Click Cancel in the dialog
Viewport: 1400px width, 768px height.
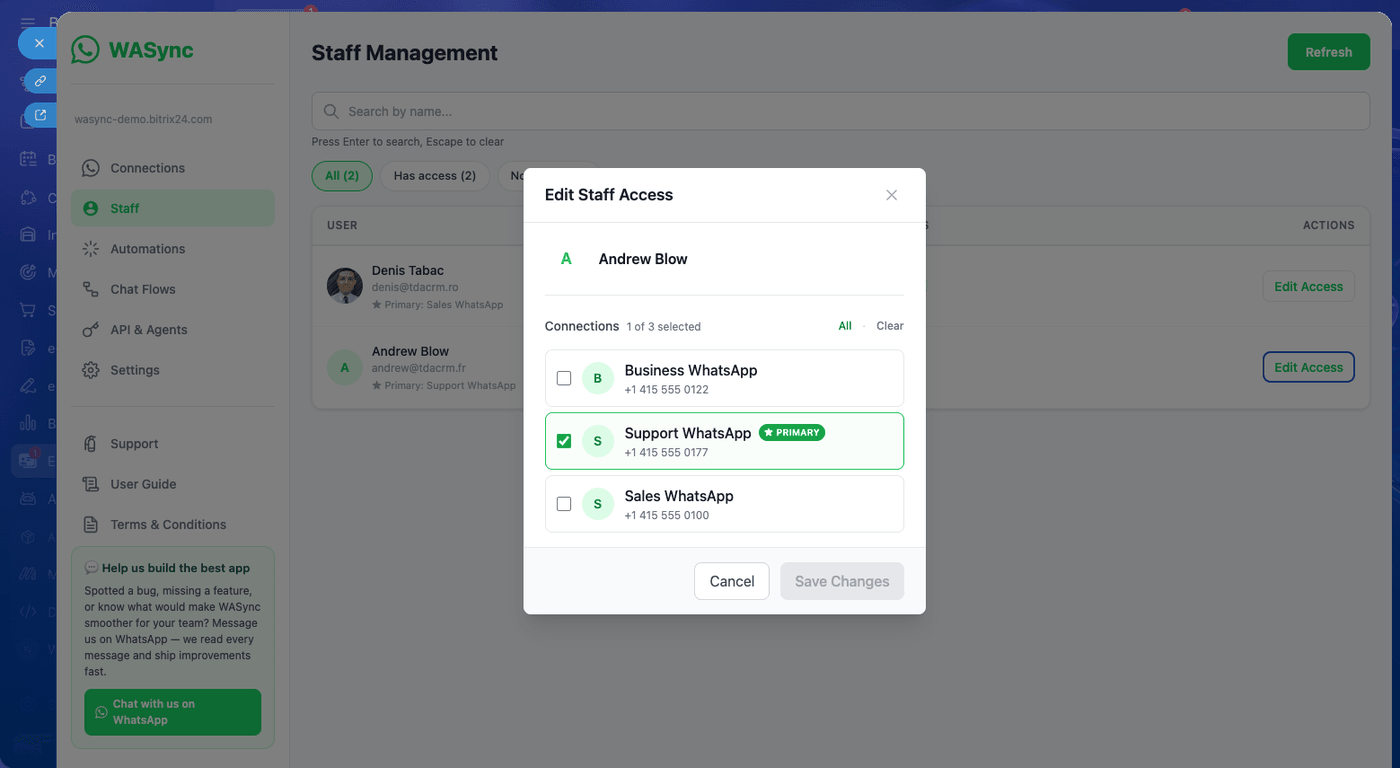click(732, 581)
